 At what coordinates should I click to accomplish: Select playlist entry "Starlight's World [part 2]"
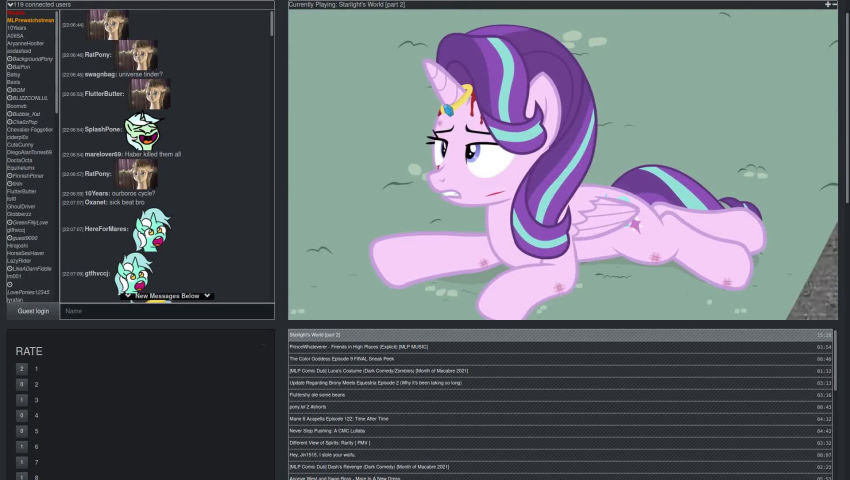[561, 335]
